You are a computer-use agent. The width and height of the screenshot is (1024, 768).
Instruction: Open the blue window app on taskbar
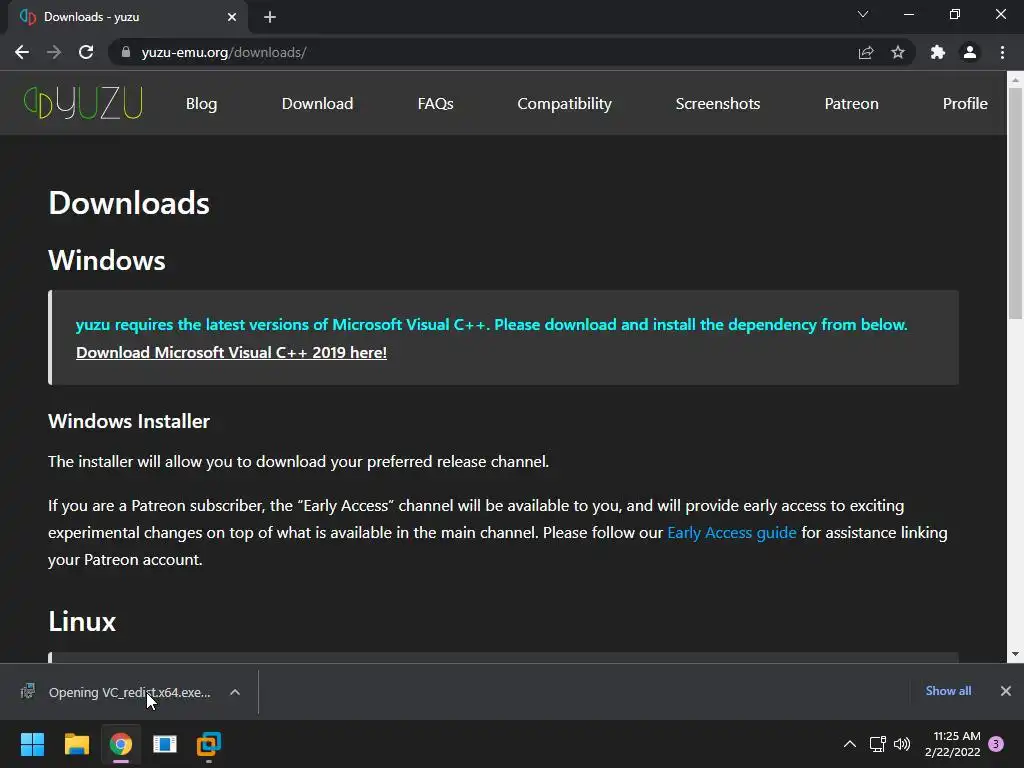pos(165,744)
